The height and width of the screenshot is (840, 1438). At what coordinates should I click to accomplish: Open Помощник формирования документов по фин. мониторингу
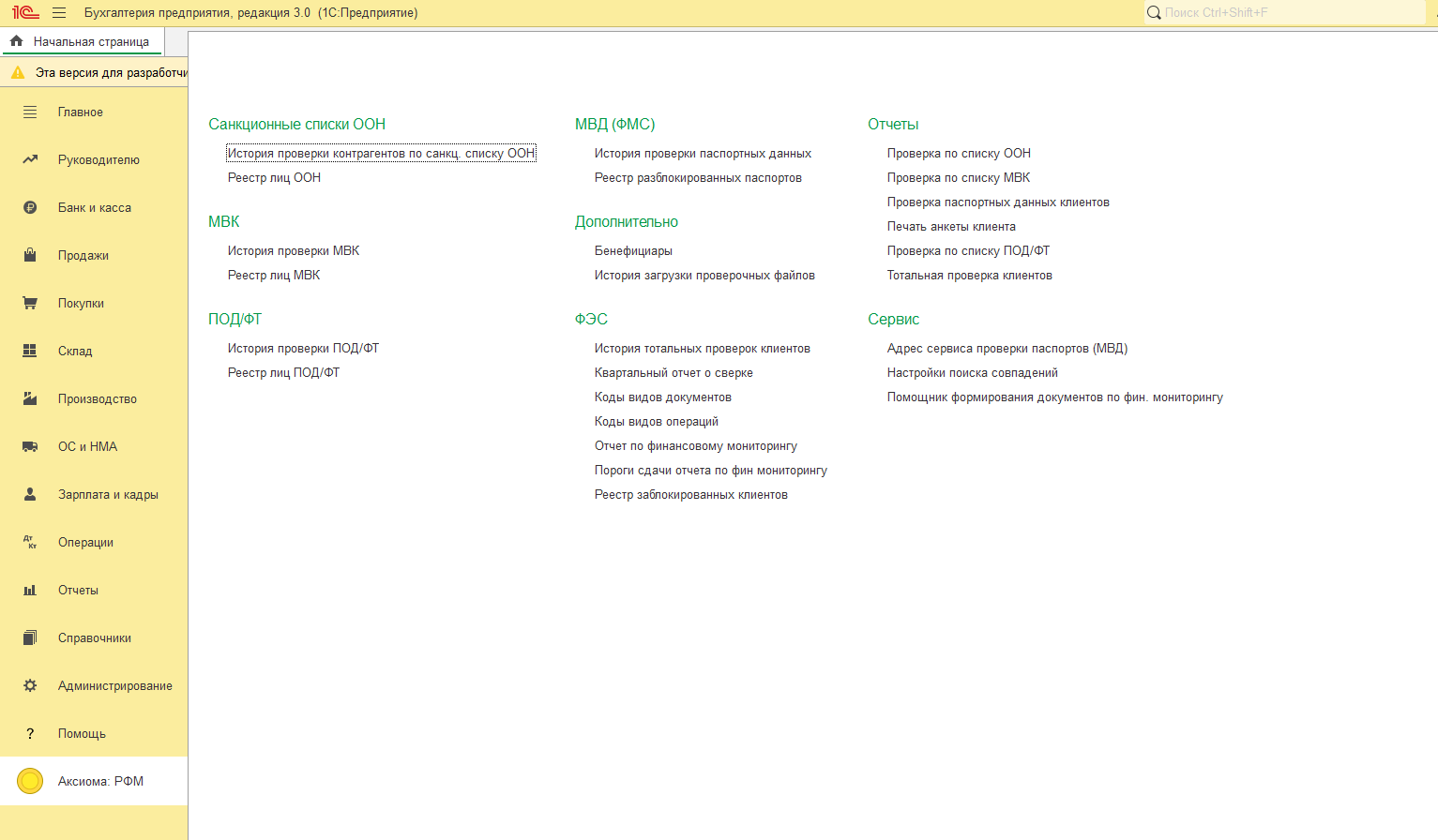click(1055, 397)
